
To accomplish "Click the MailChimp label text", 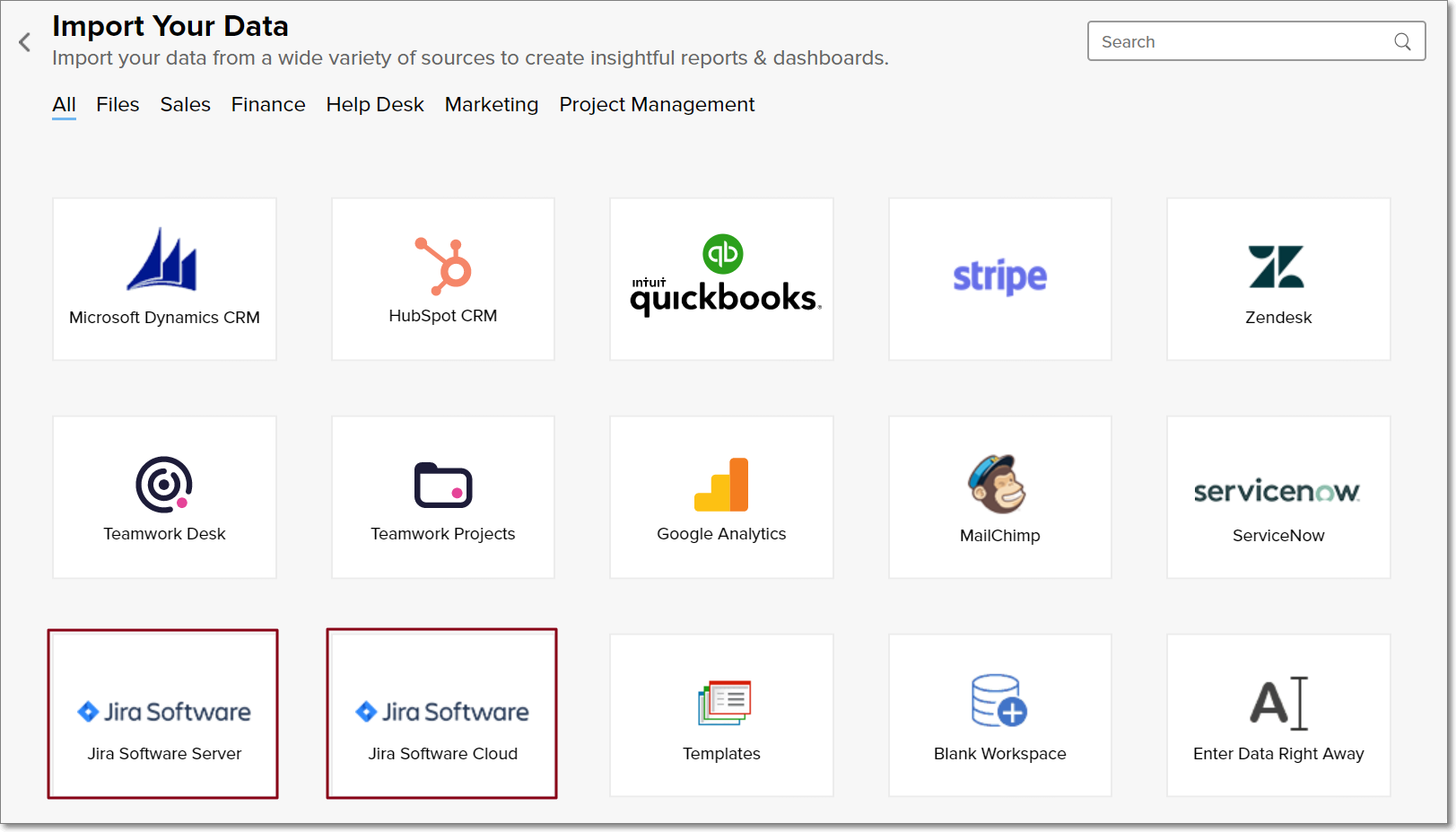I will [x=1000, y=536].
